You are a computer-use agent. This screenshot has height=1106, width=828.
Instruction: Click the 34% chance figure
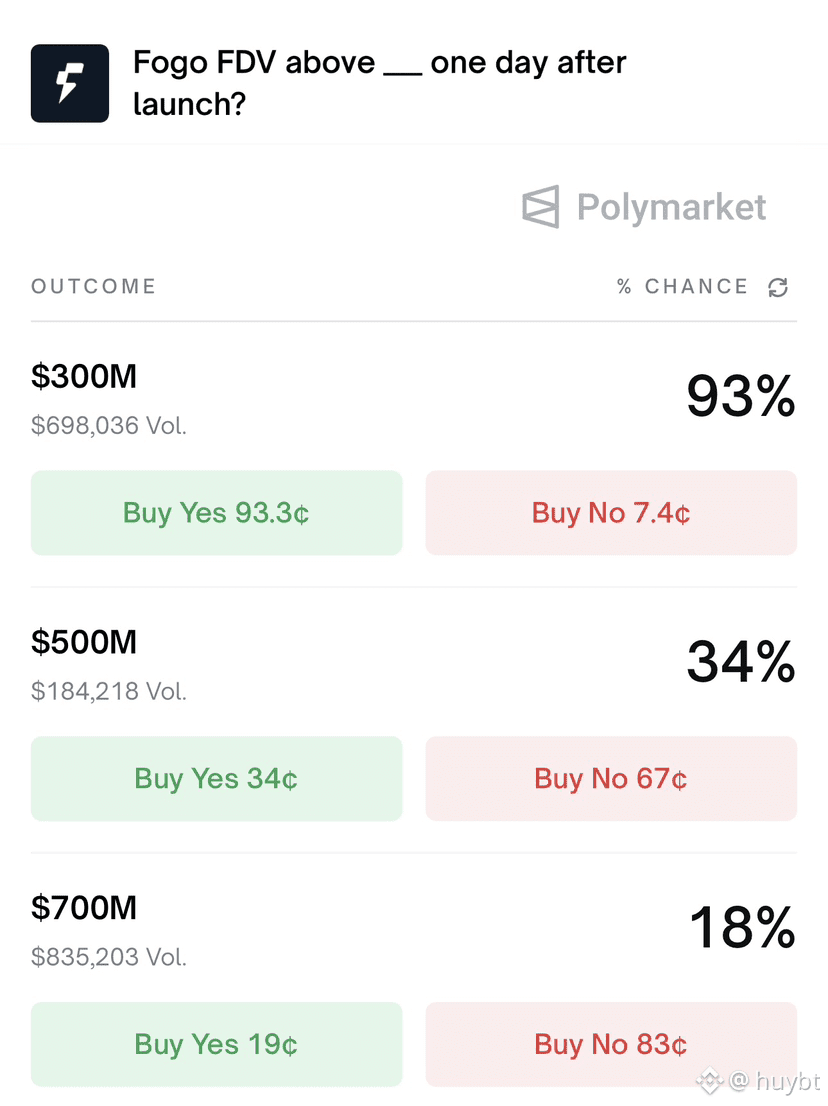740,662
